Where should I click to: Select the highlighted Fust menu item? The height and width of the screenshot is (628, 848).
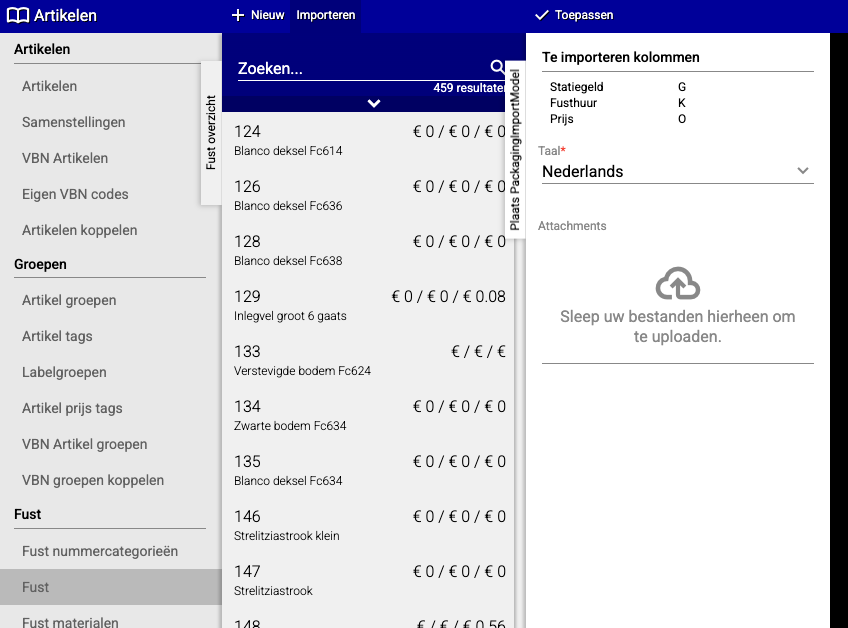click(111, 587)
